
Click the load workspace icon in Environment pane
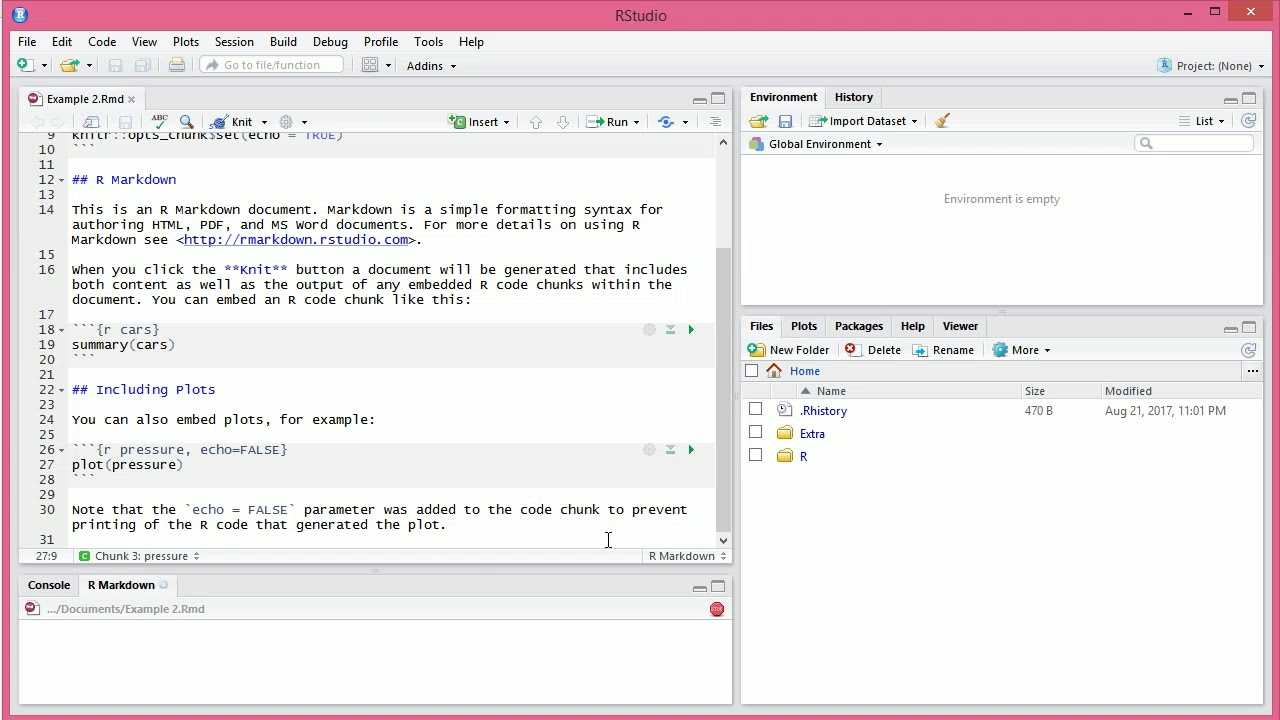click(x=758, y=121)
